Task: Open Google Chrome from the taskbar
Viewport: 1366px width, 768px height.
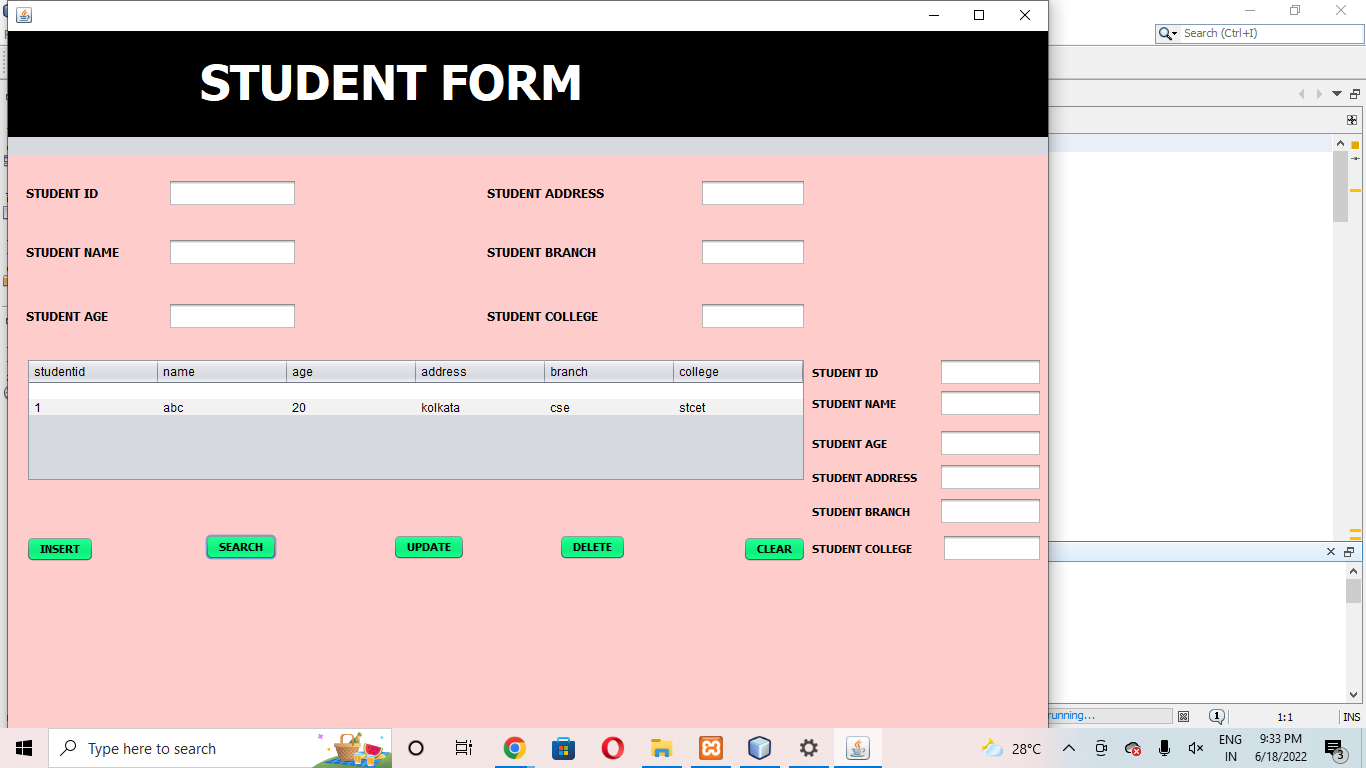Action: coord(514,748)
